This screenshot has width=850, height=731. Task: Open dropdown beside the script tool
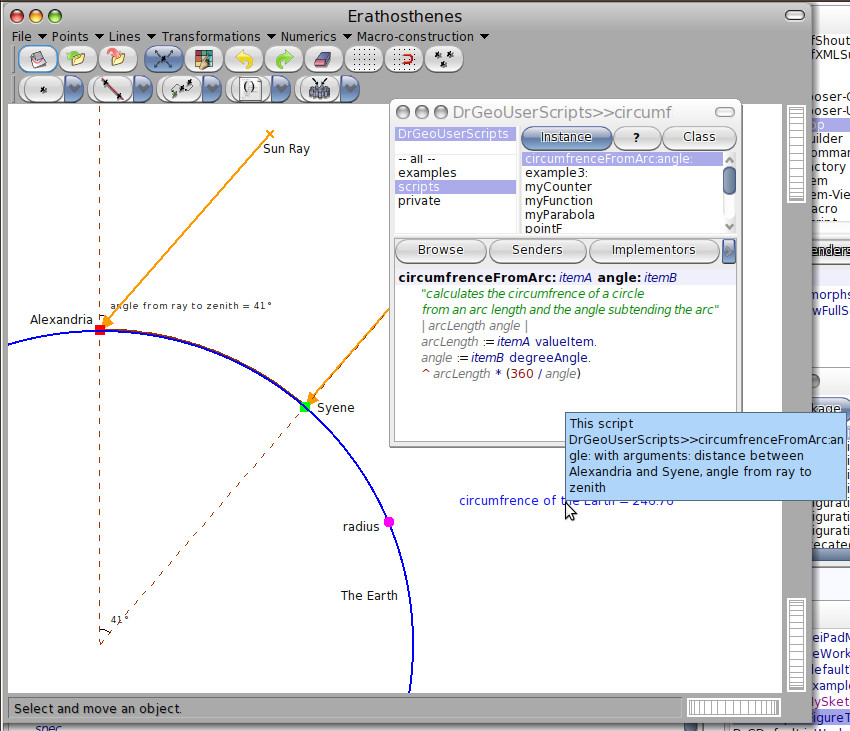(x=279, y=89)
